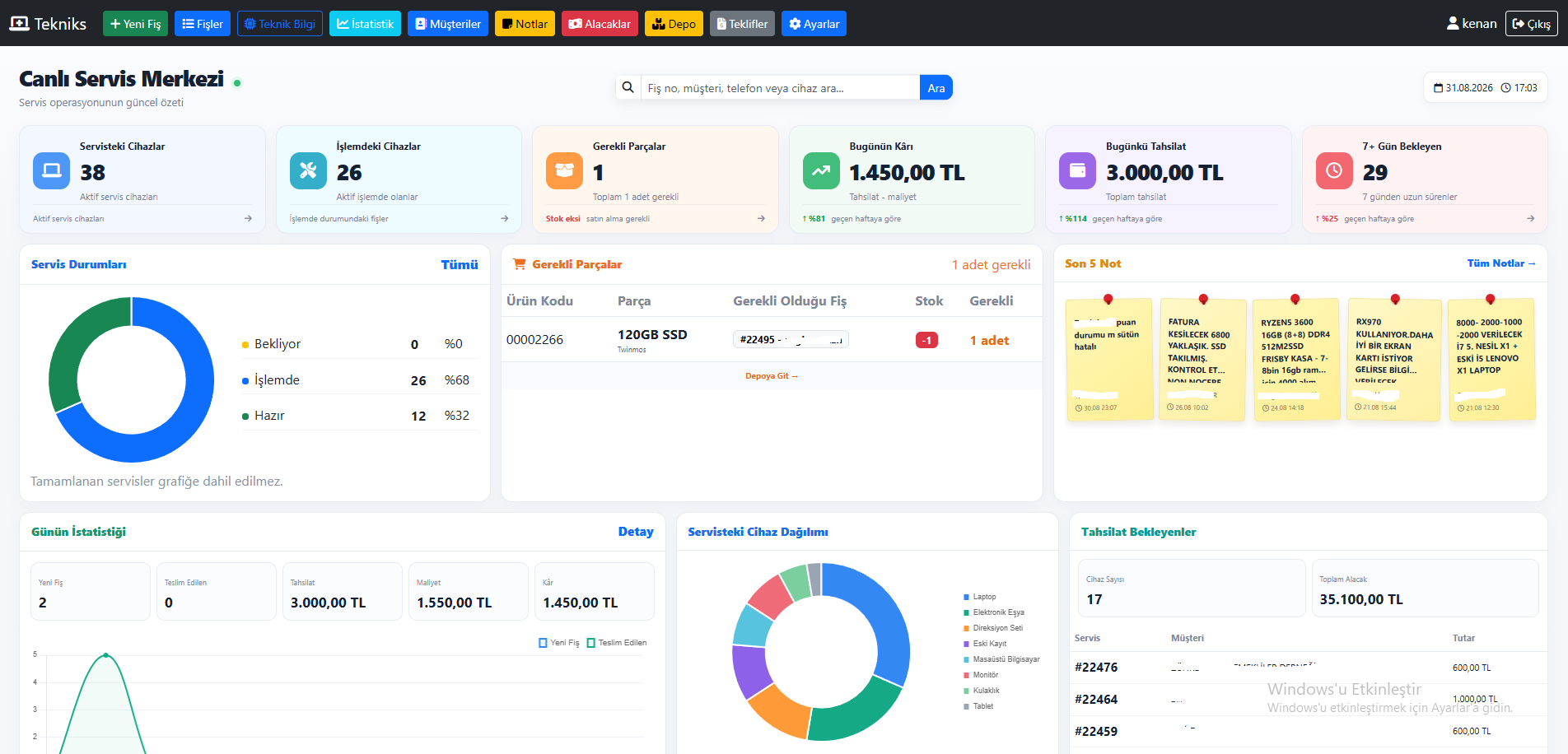Go to Fişler in the top navigation
1568x754 pixels.
coord(203,24)
